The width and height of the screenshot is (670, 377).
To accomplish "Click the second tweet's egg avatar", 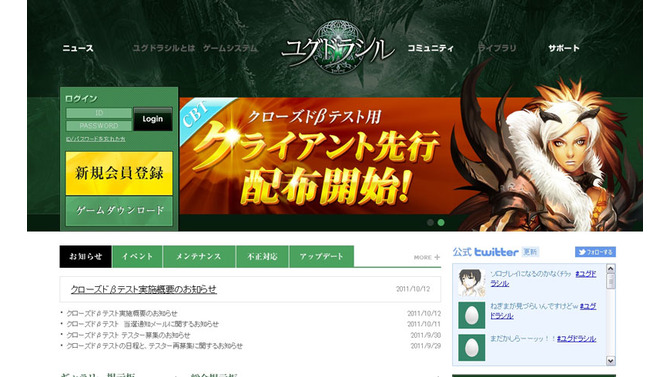I will [471, 315].
